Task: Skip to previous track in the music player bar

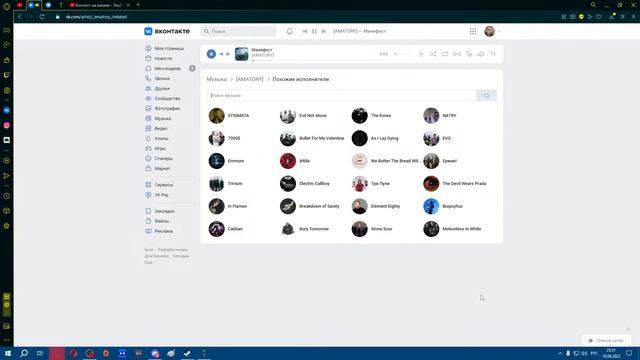Action: 221,54
